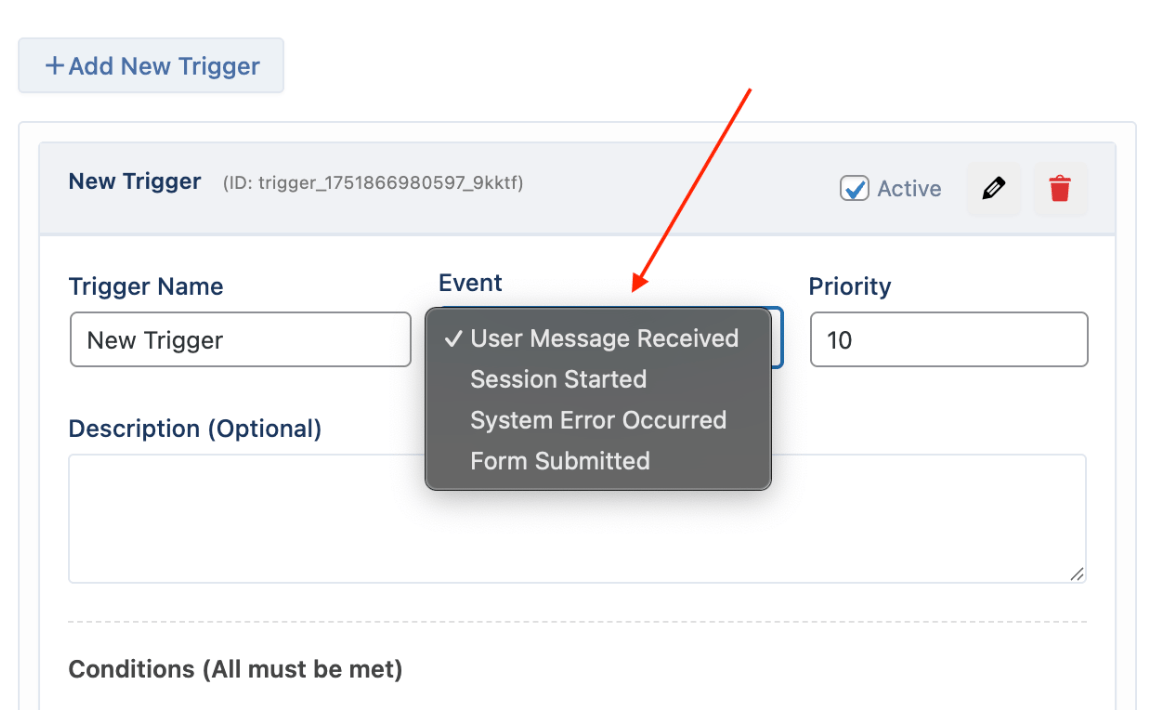
Task: Click the Event field label
Action: [x=470, y=283]
